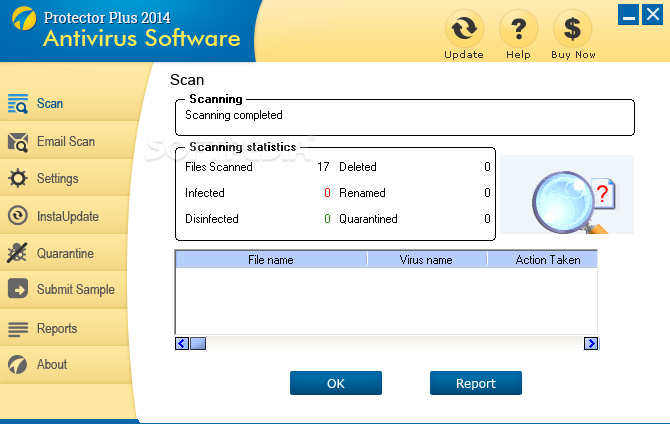The height and width of the screenshot is (424, 670).
Task: Click the About sidebar icon
Action: coord(18,365)
